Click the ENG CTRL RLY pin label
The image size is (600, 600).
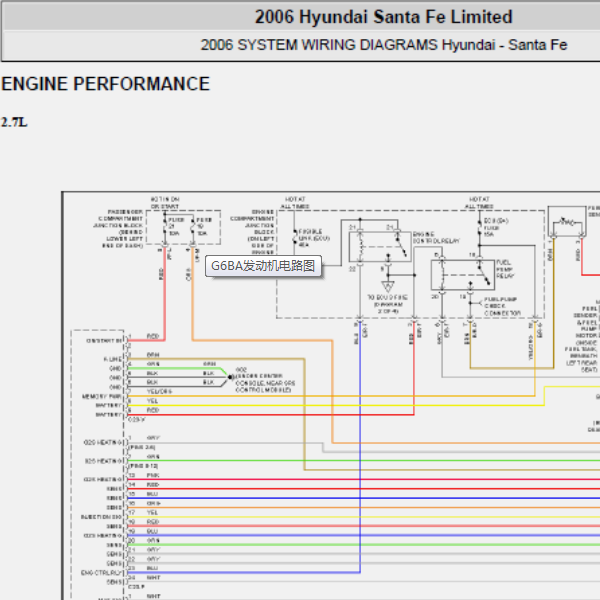click(x=101, y=573)
